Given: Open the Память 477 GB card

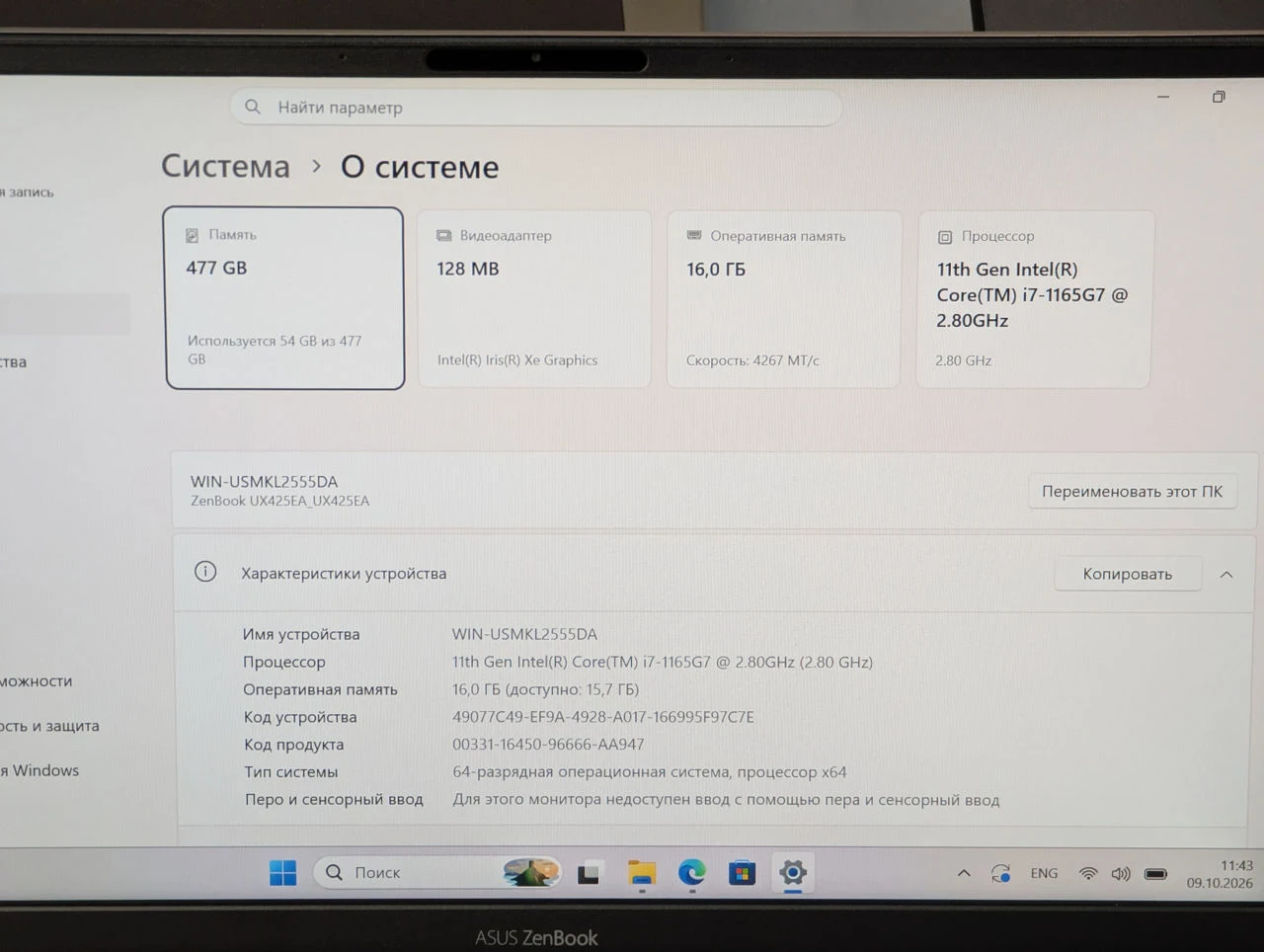Looking at the screenshot, I should pyautogui.click(x=284, y=298).
